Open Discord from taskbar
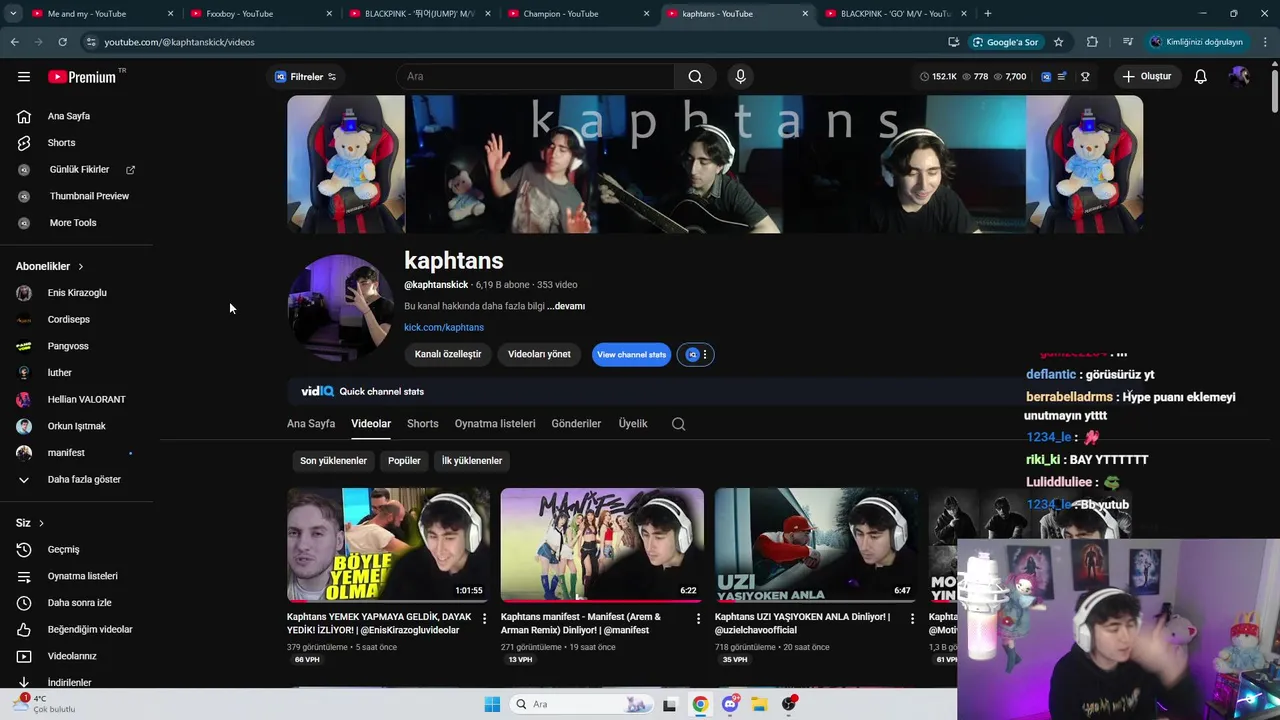The image size is (1280, 720). tap(730, 704)
